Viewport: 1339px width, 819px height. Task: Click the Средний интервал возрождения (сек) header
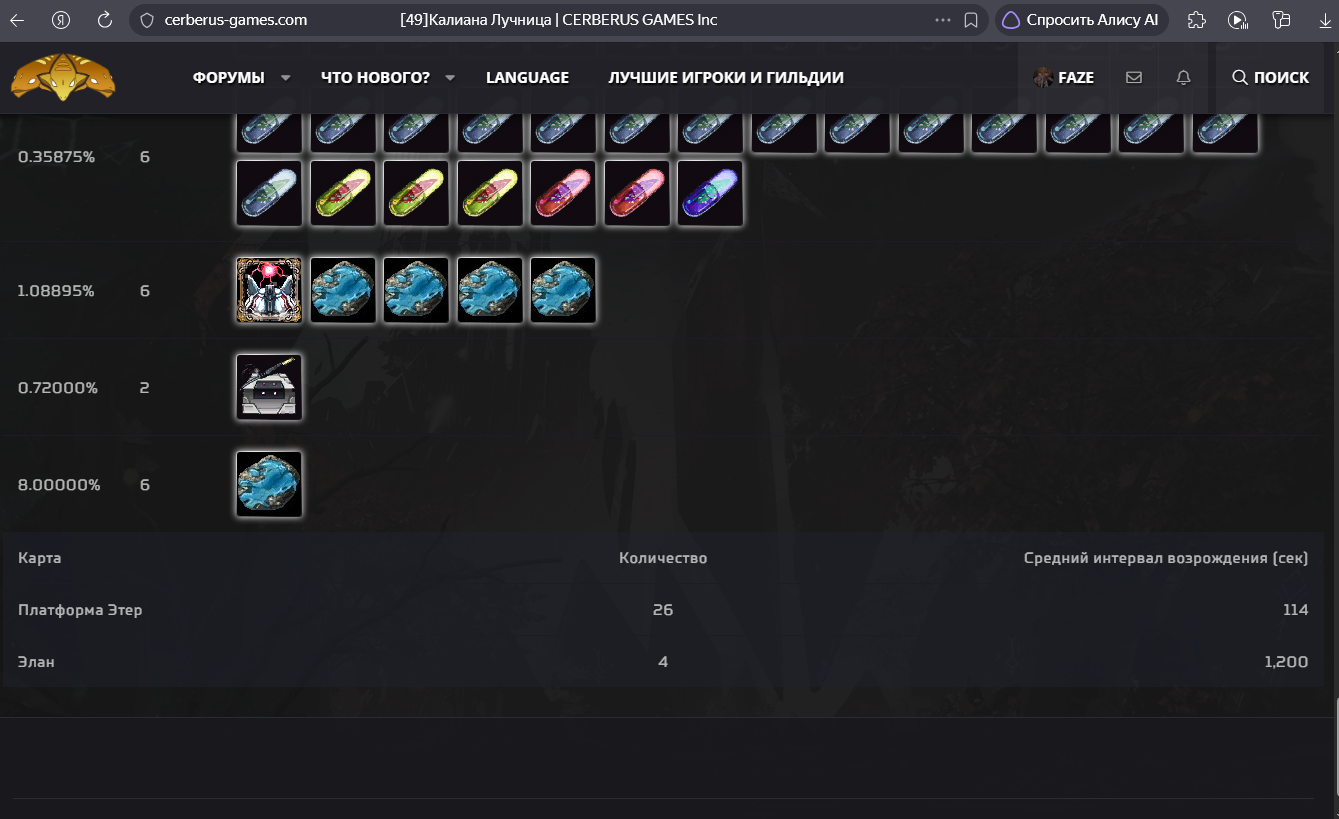tap(1166, 557)
